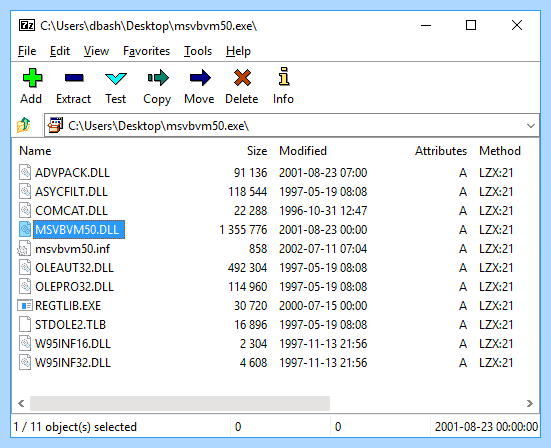Go up one folder level icon
551x448 pixels.
coord(24,125)
